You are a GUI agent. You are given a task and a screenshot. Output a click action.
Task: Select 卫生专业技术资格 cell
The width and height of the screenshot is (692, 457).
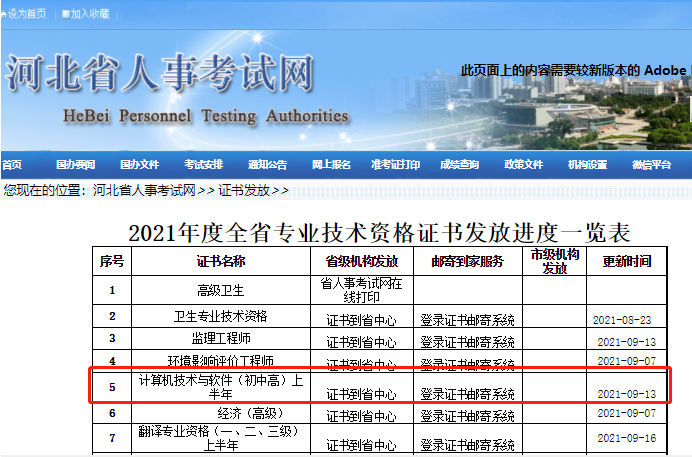pyautogui.click(x=221, y=316)
